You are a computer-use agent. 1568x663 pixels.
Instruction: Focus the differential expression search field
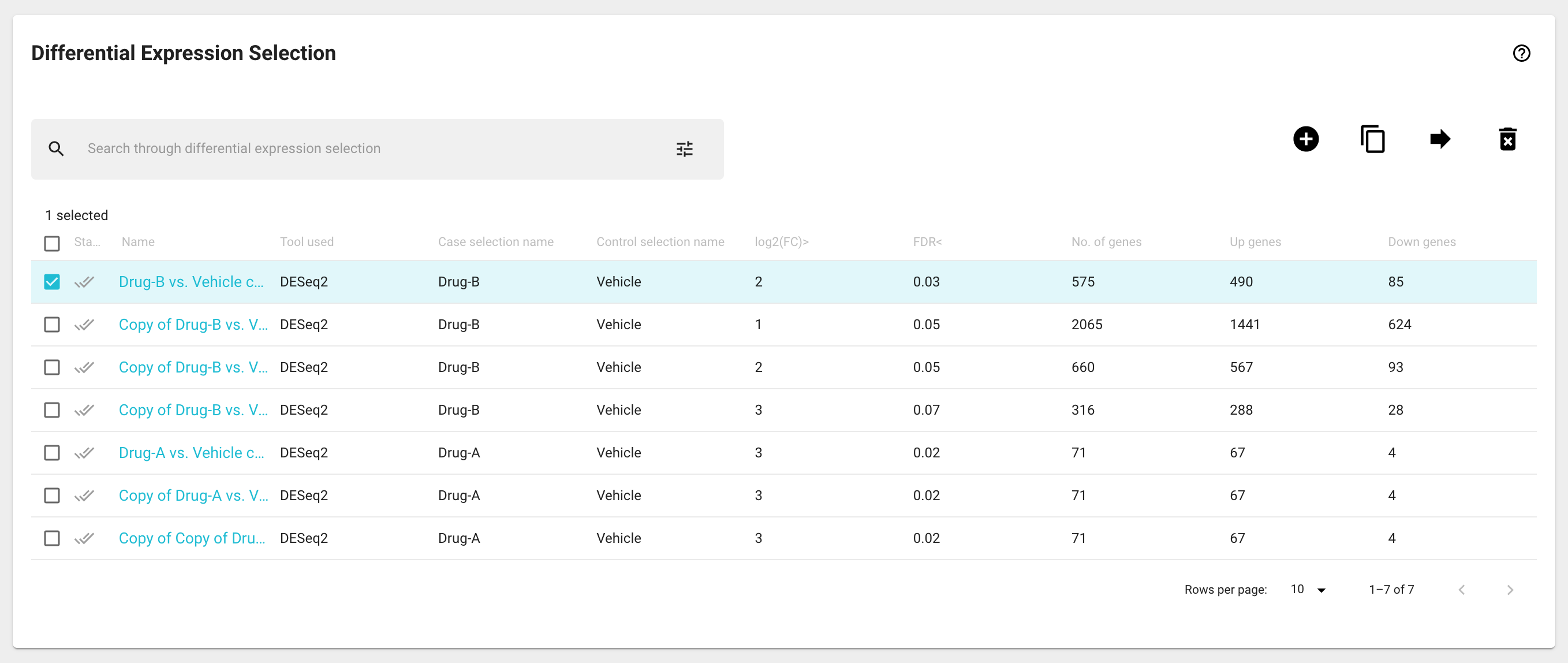coord(365,148)
